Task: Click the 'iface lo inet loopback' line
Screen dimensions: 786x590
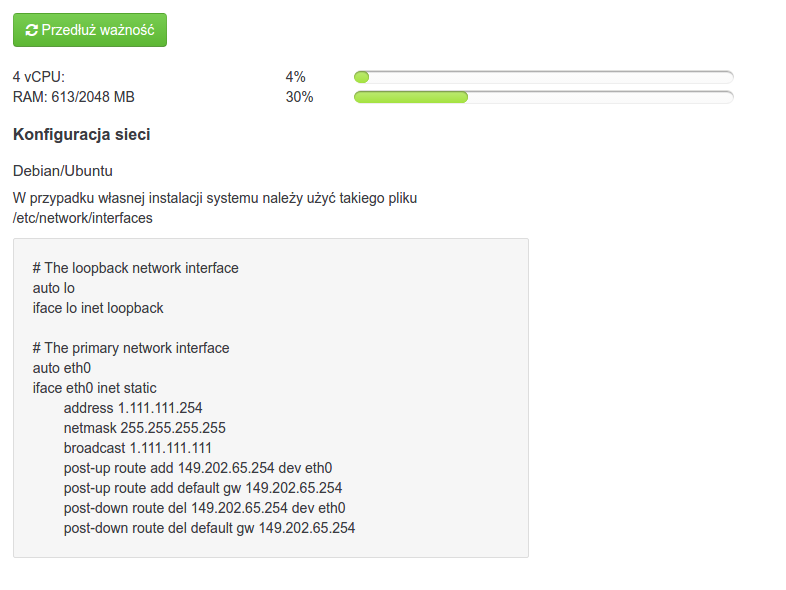Action: [x=98, y=308]
